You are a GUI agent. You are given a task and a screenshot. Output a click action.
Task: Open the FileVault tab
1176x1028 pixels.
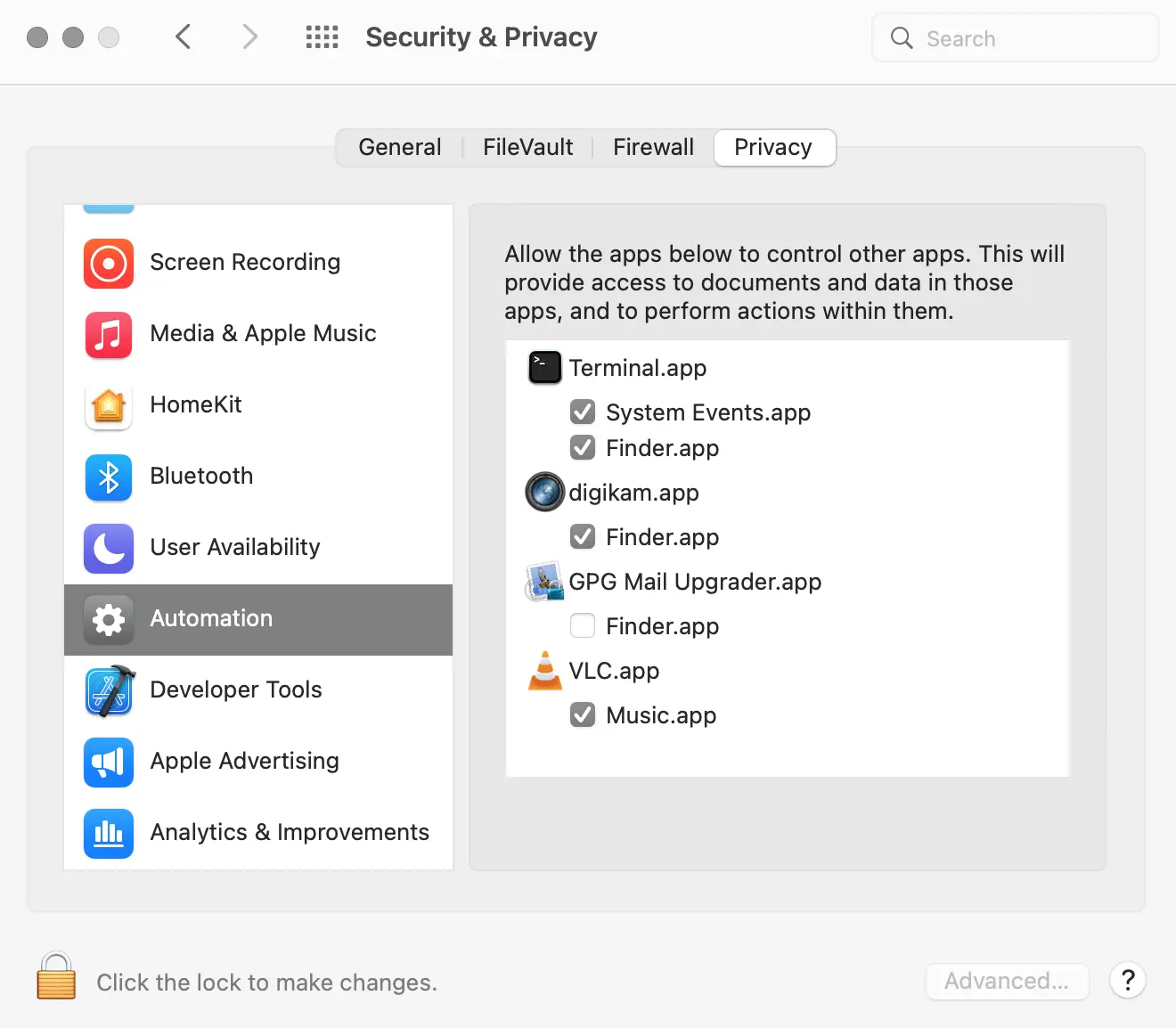(x=527, y=148)
